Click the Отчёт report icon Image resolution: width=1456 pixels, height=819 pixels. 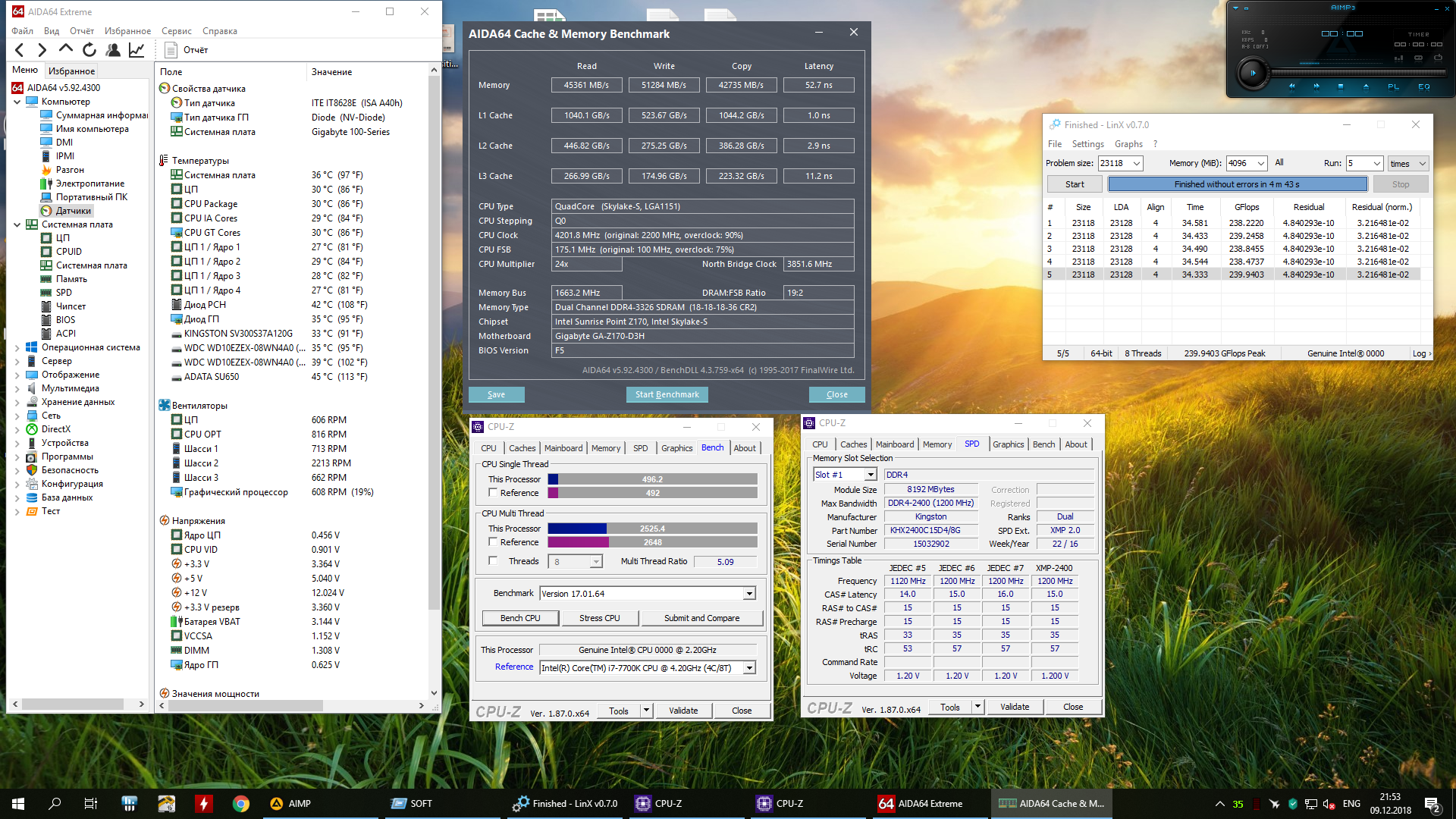(x=171, y=50)
